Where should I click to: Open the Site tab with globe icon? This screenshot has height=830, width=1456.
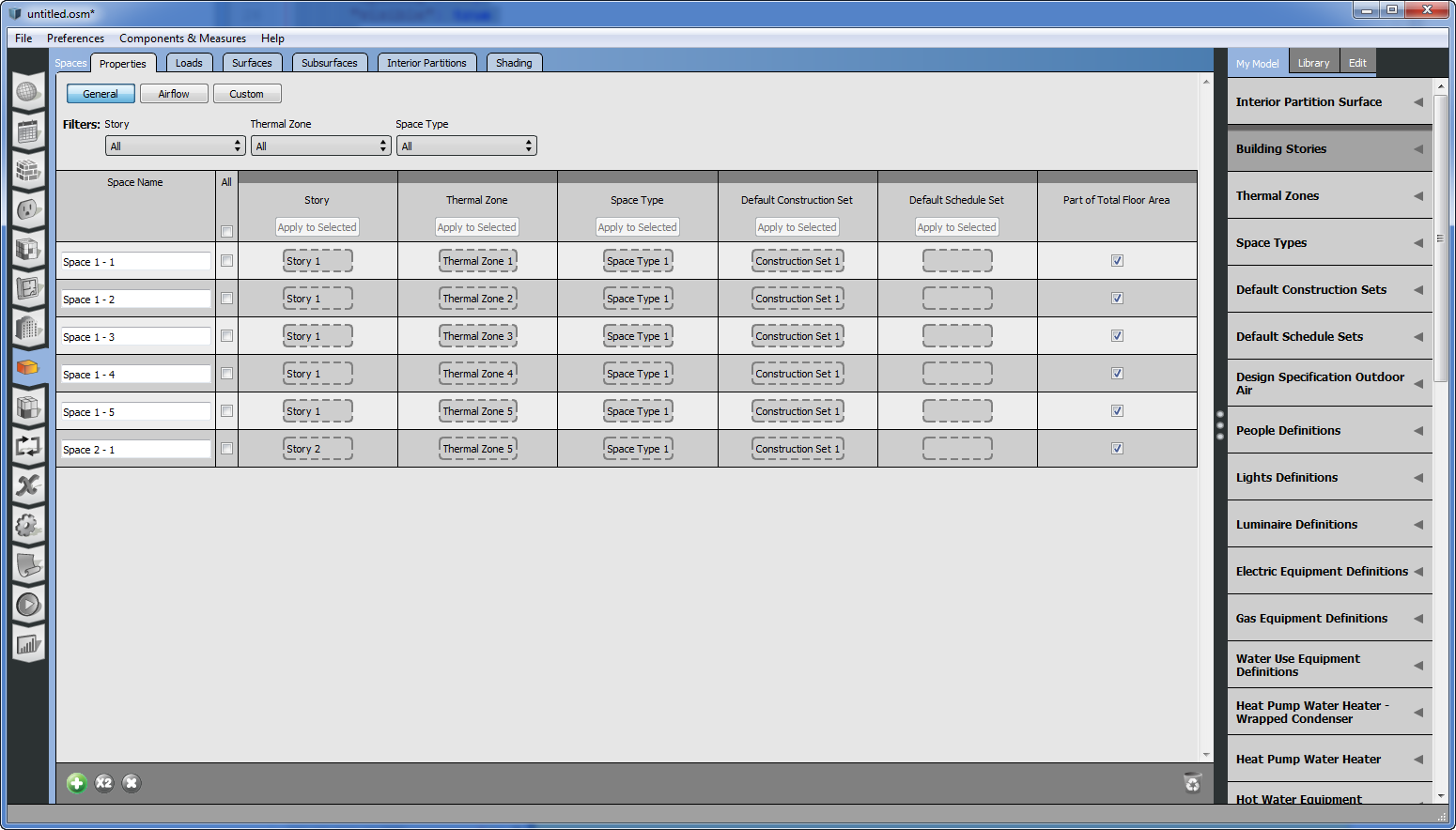point(27,92)
